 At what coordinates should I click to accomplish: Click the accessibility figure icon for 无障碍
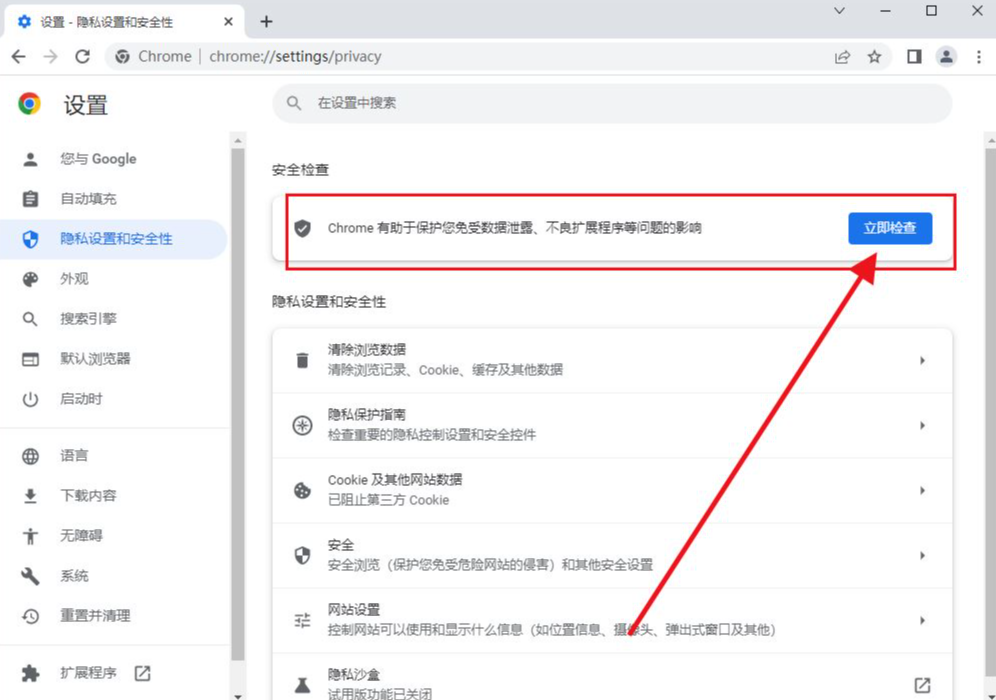tap(30, 536)
